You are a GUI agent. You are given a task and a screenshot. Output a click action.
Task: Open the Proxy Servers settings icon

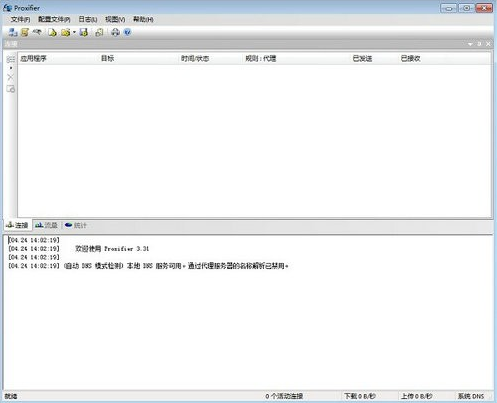click(x=13, y=32)
